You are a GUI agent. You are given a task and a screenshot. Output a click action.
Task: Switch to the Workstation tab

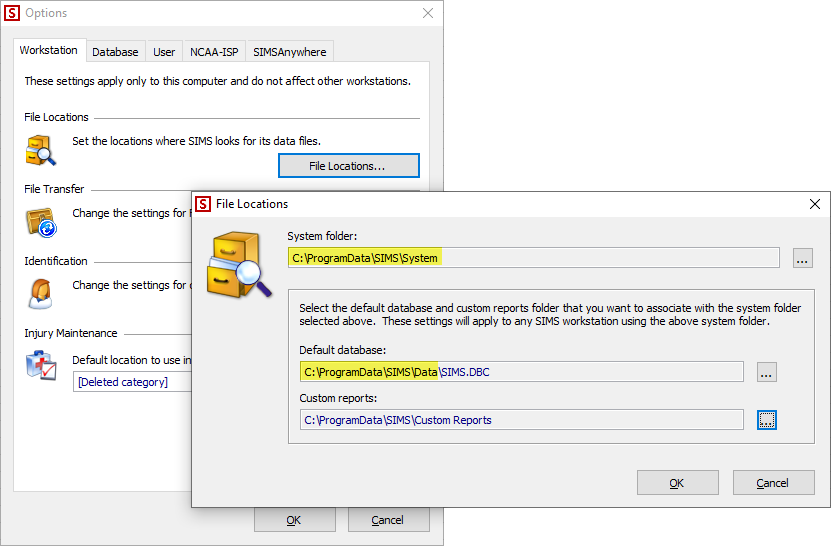point(49,50)
